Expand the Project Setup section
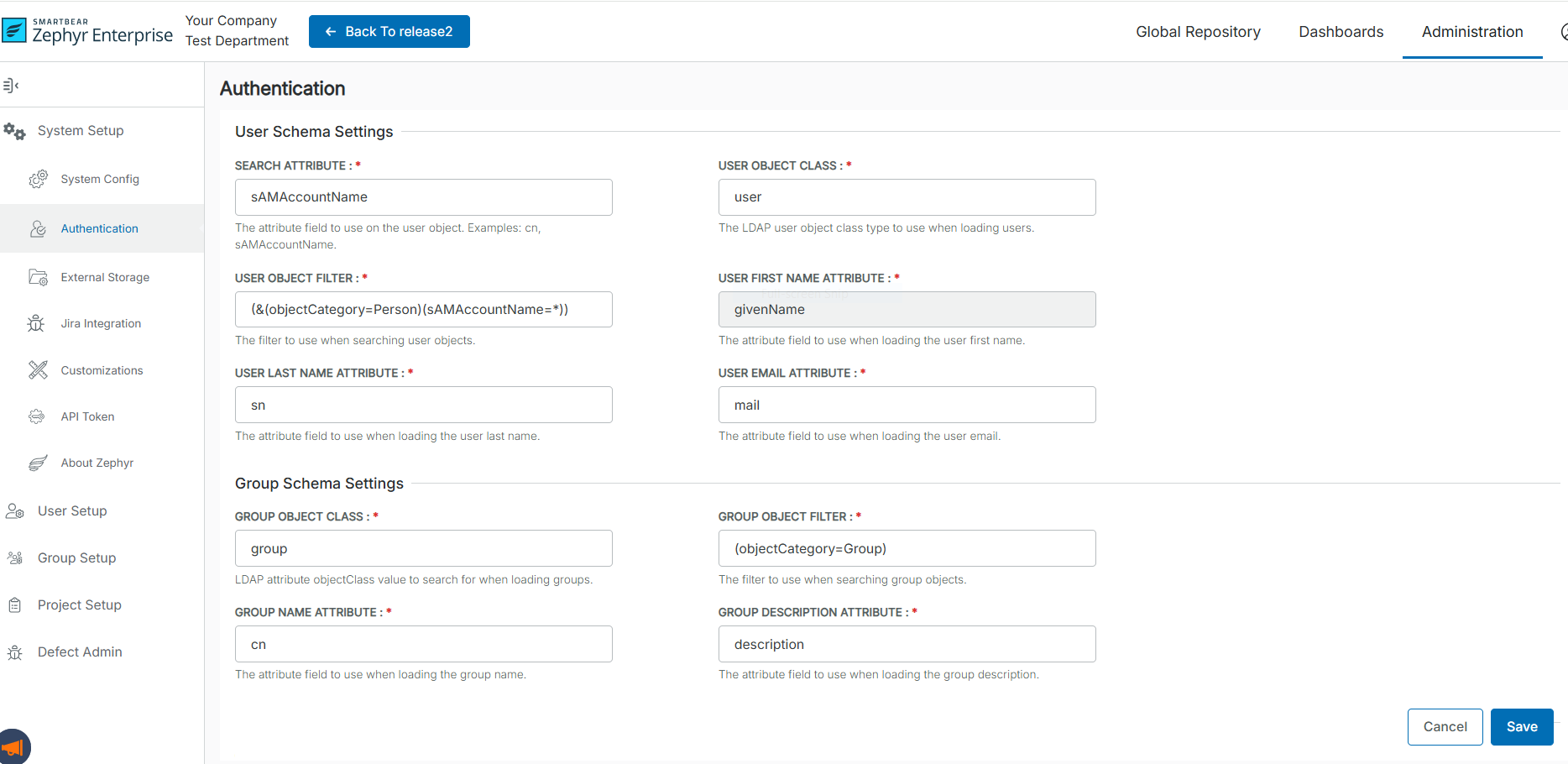Image resolution: width=1568 pixels, height=764 pixels. tap(79, 604)
